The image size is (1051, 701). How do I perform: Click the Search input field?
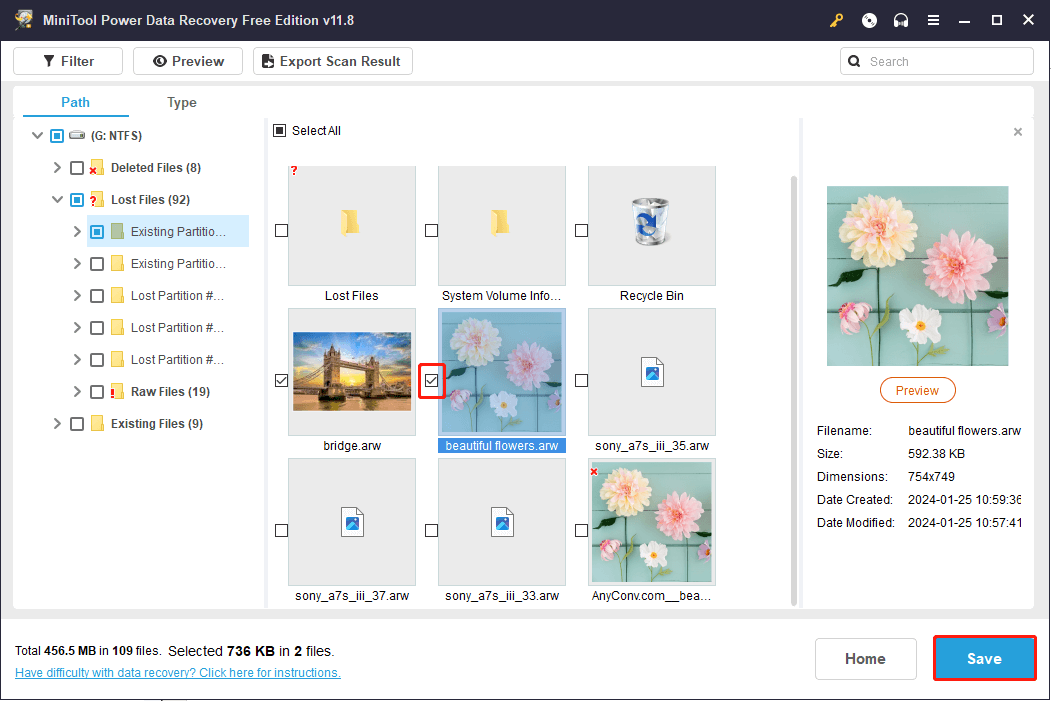pyautogui.click(x=945, y=61)
